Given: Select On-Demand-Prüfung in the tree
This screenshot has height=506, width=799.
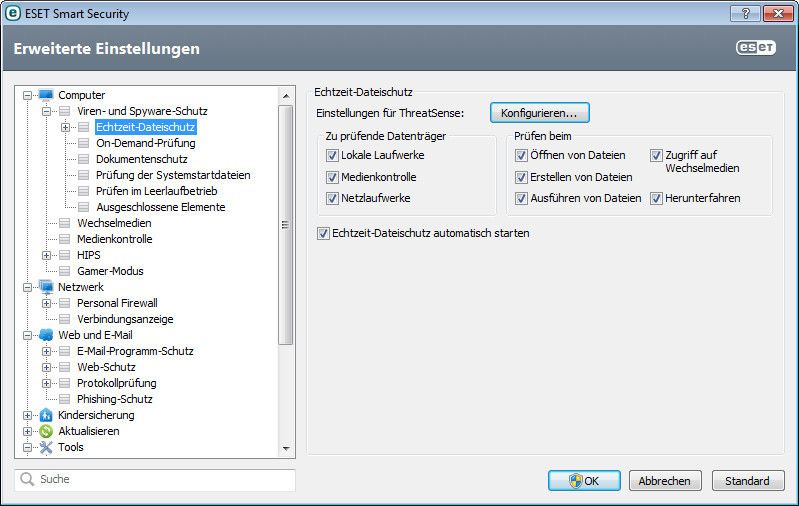Looking at the screenshot, I should [146, 143].
